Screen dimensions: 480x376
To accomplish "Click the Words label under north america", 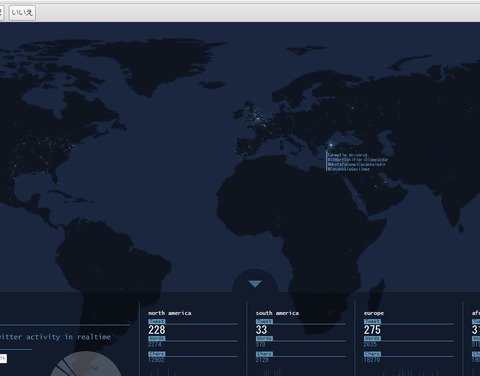I will pos(156,338).
